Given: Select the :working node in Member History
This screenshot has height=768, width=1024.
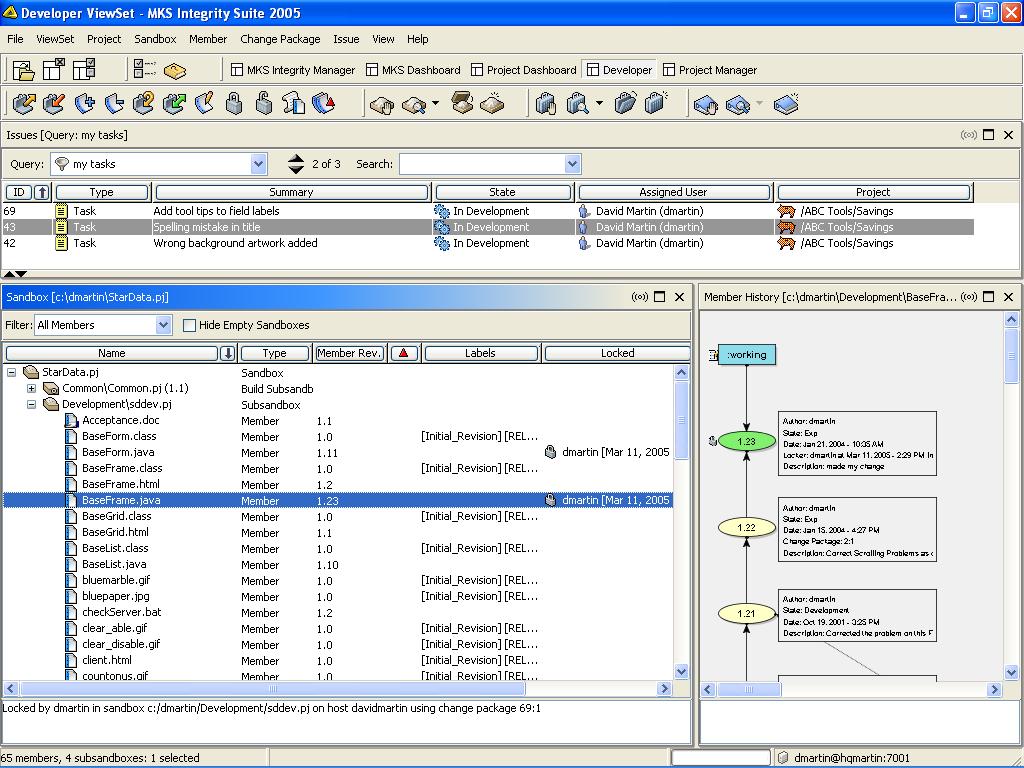Looking at the screenshot, I should [x=747, y=355].
